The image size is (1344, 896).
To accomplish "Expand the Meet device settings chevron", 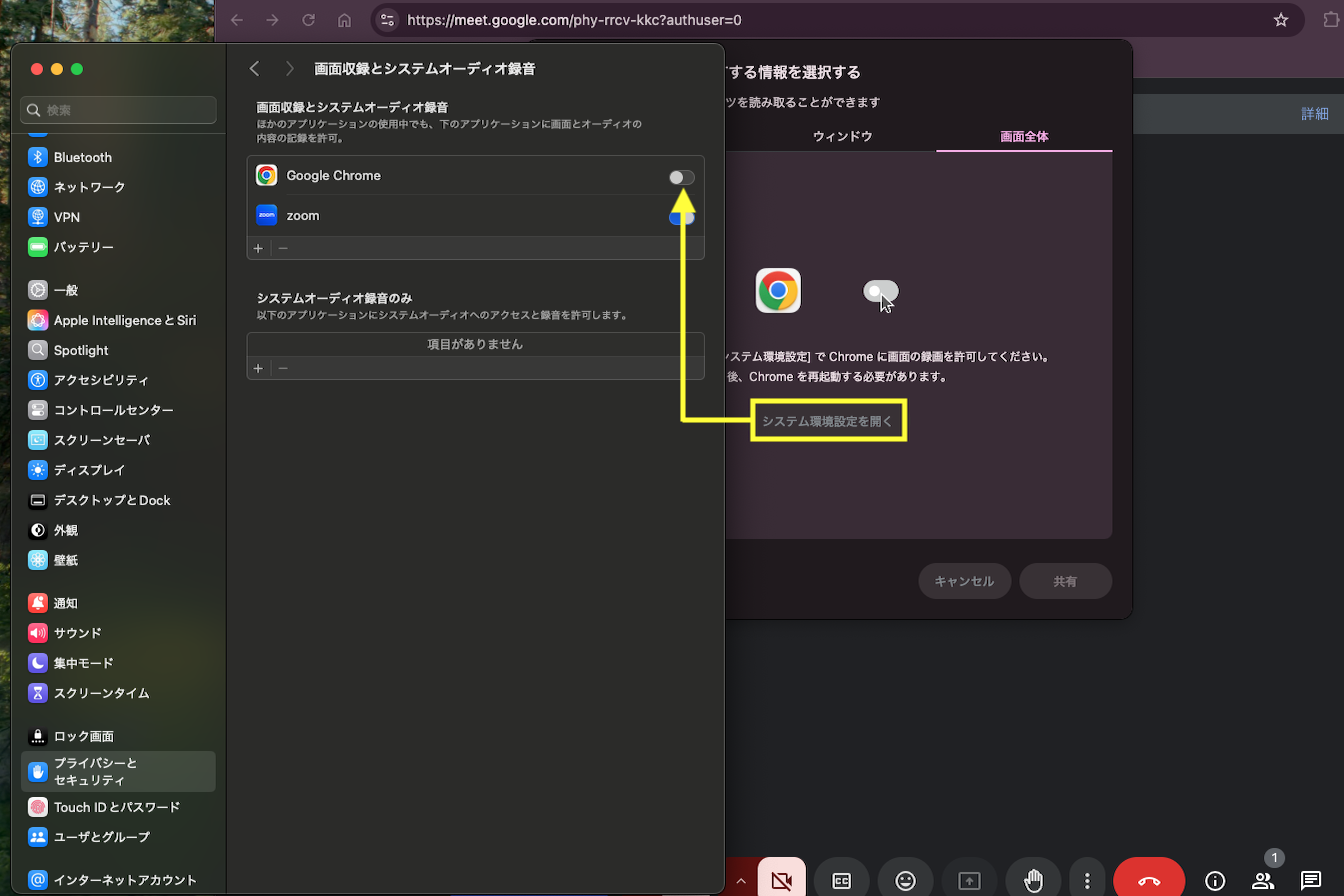I will (740, 880).
